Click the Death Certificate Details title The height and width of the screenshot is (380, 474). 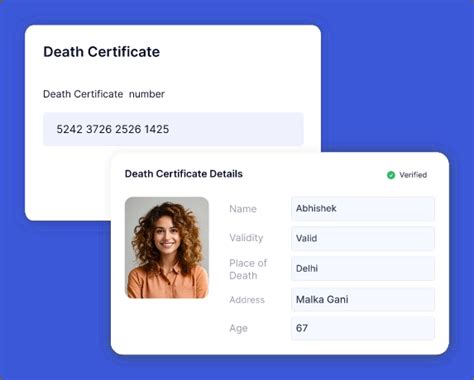point(184,174)
